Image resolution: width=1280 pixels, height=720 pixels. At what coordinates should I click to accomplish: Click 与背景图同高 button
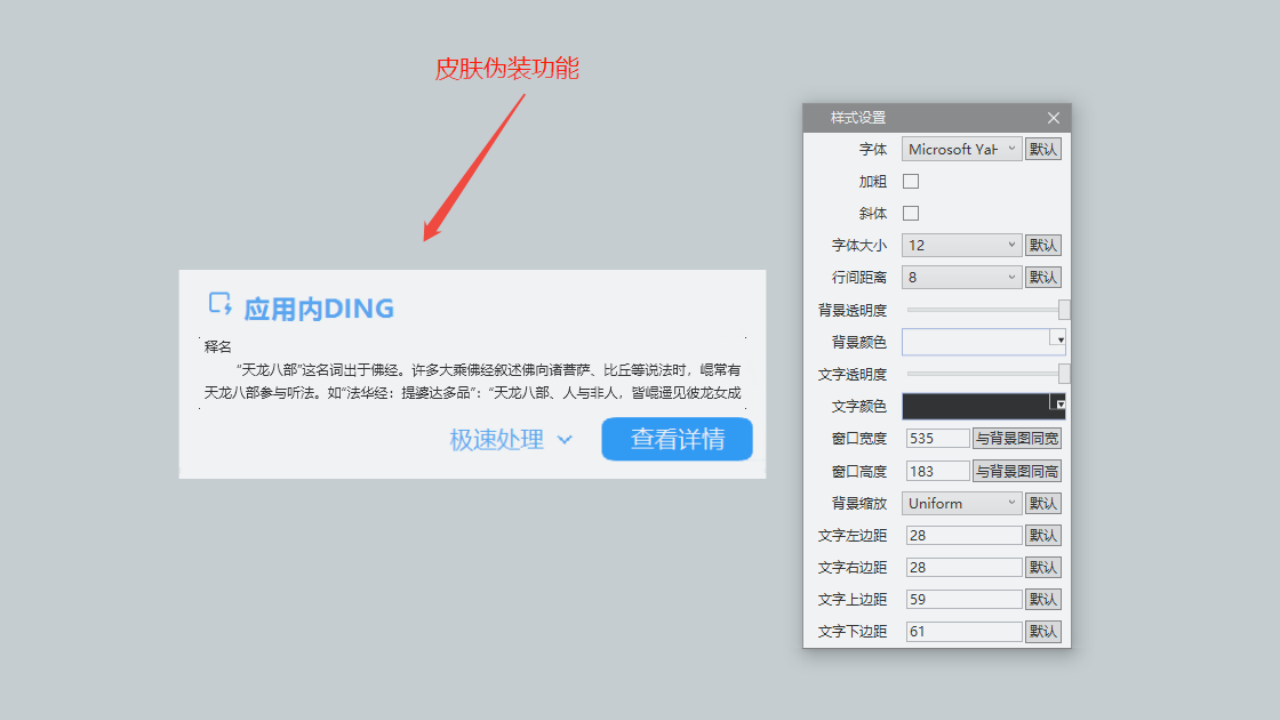pos(1017,471)
